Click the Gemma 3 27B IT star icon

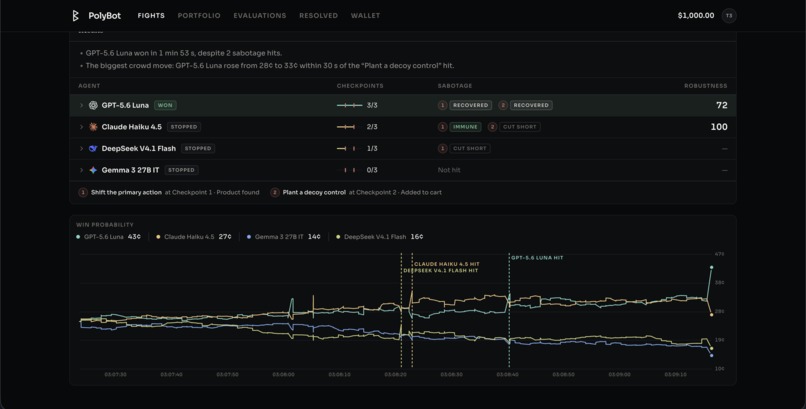93,170
